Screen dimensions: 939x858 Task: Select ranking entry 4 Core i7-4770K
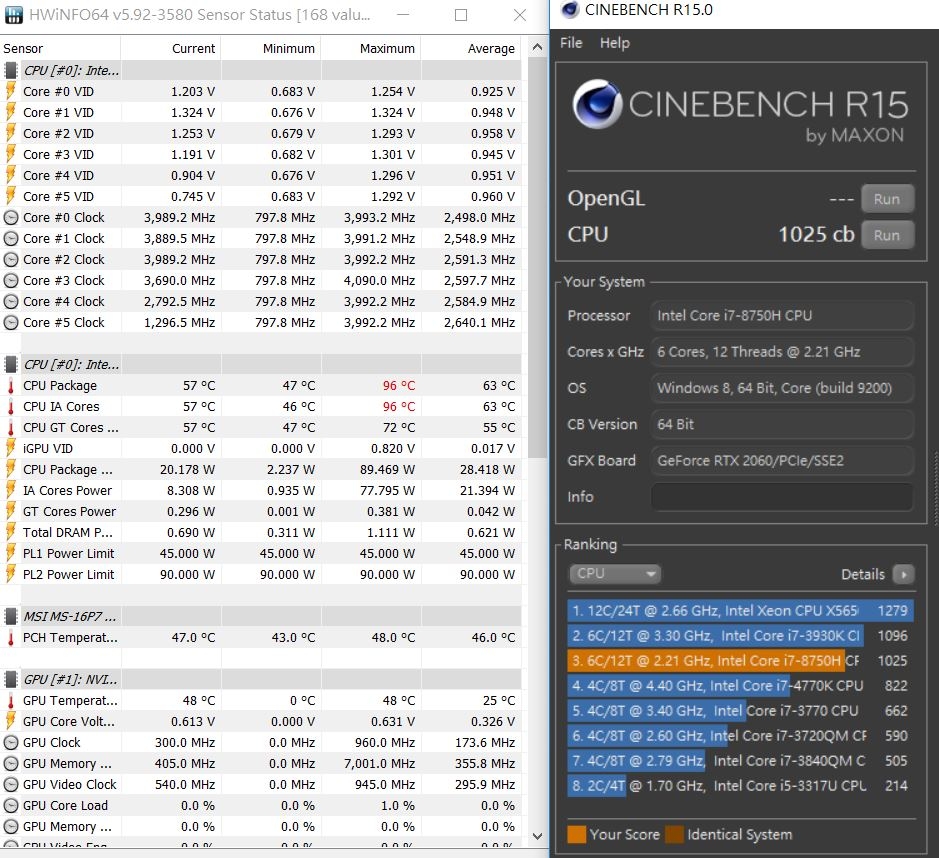point(740,686)
